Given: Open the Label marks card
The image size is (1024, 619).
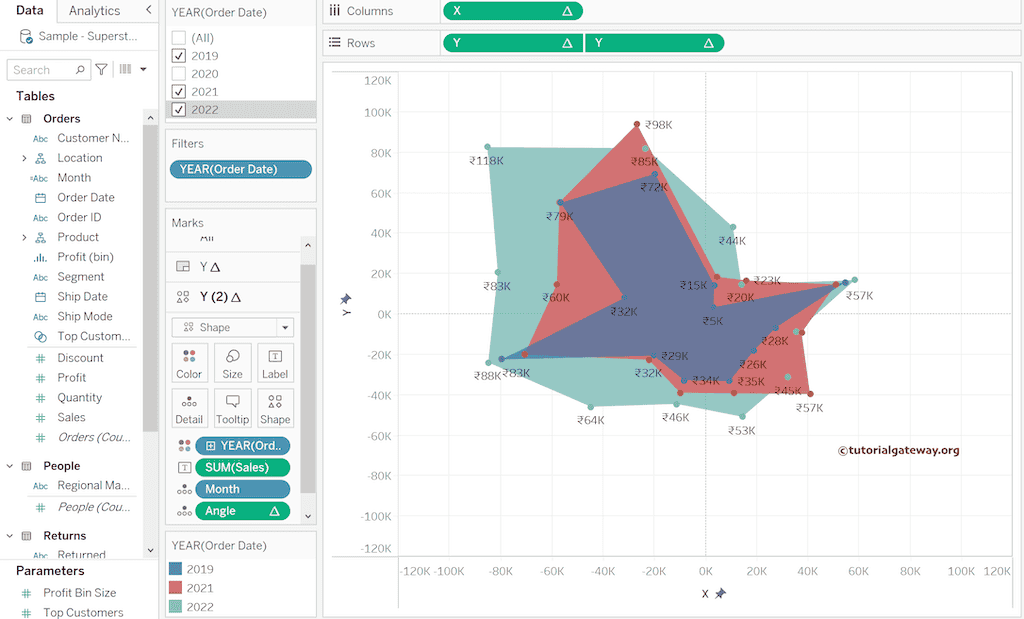Looking at the screenshot, I should 275,363.
